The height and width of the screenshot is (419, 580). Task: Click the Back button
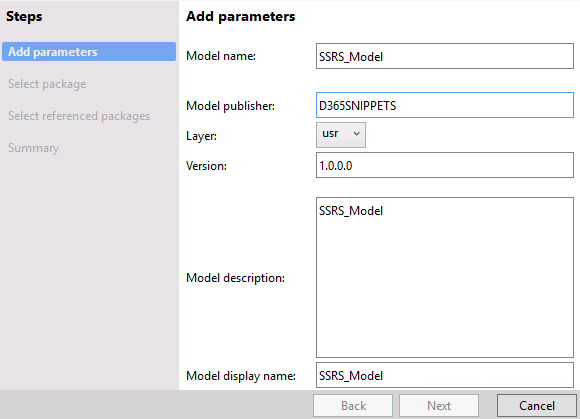pos(353,406)
